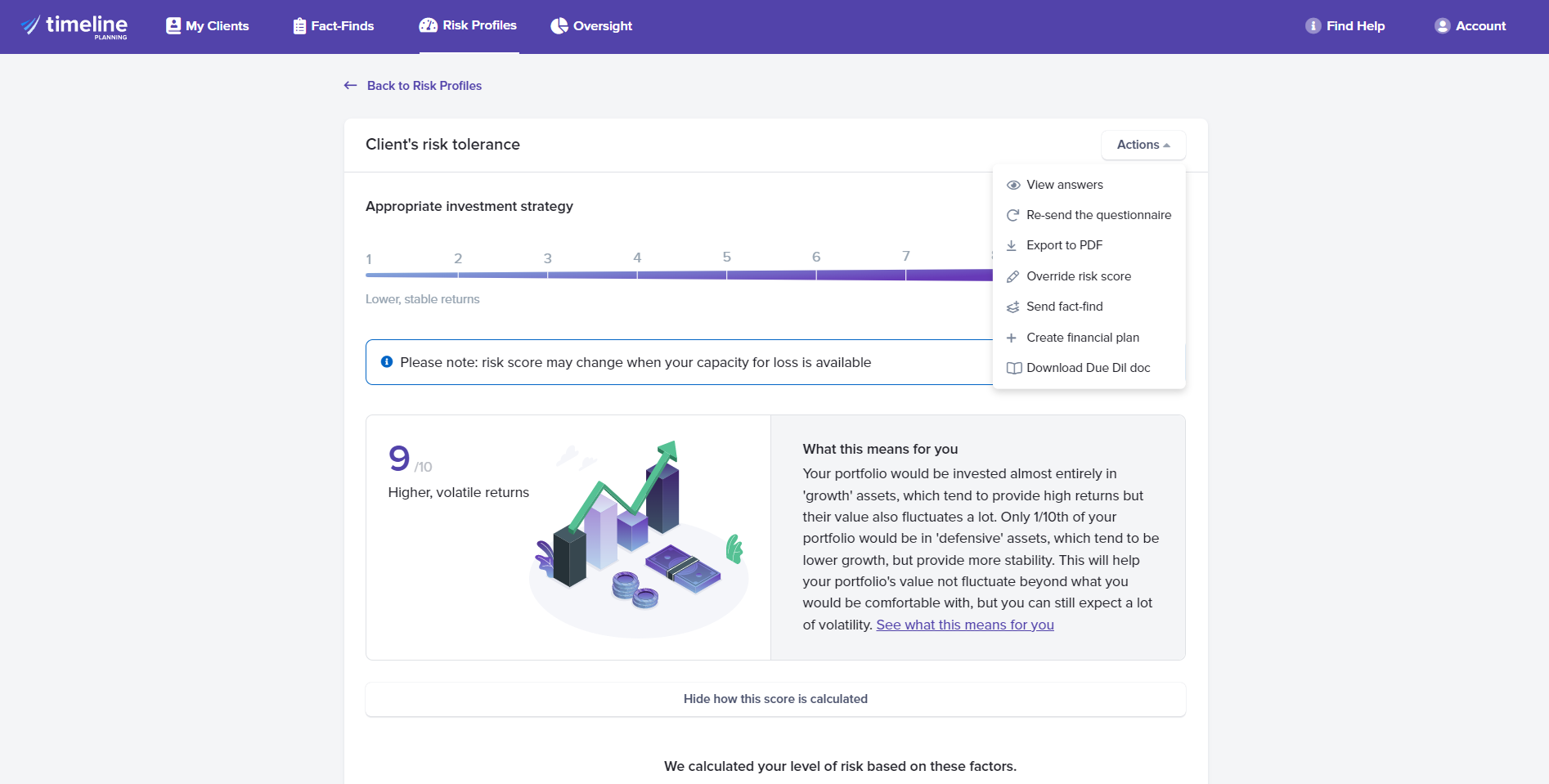Select the Risk Profiles tab

pyautogui.click(x=469, y=25)
